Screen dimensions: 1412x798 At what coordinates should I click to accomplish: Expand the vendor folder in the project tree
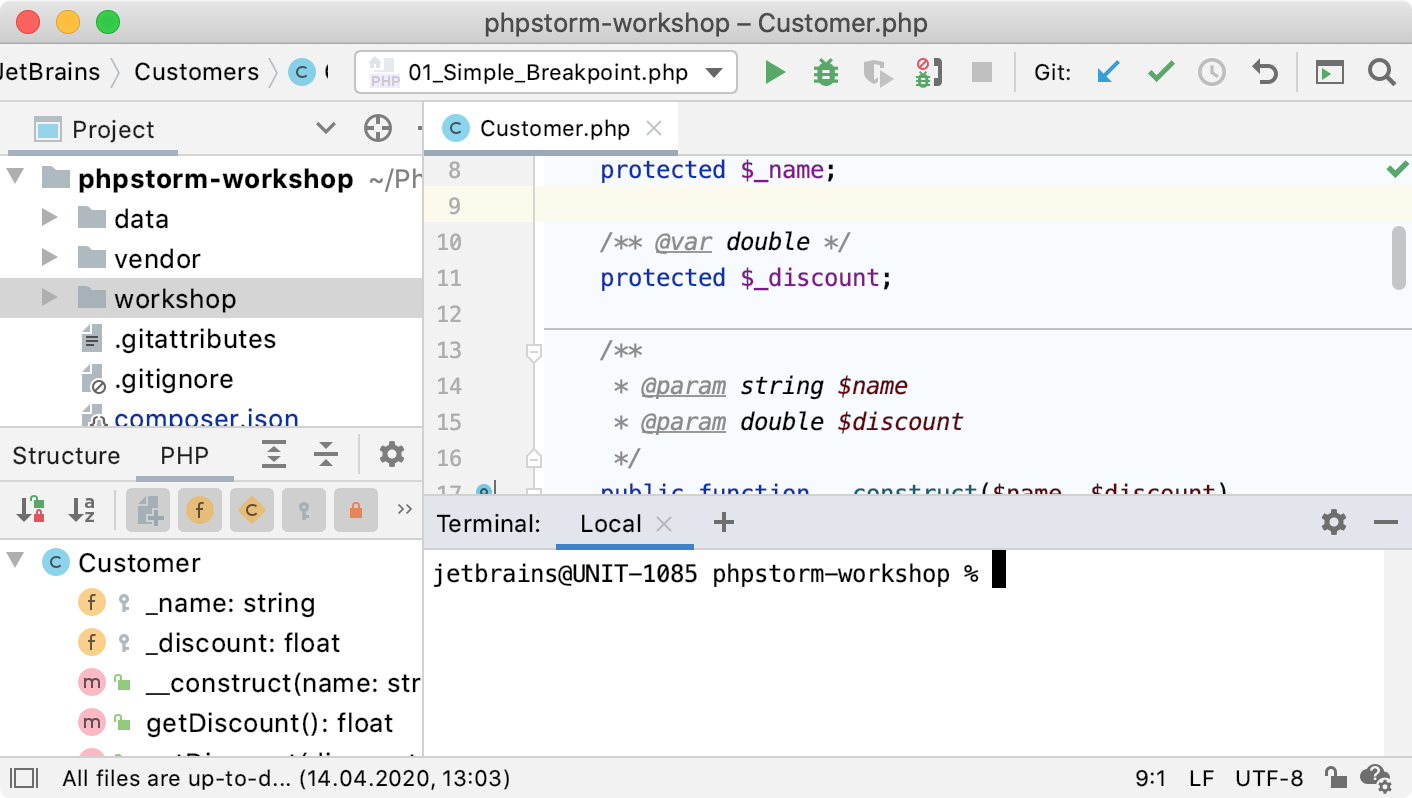49,258
